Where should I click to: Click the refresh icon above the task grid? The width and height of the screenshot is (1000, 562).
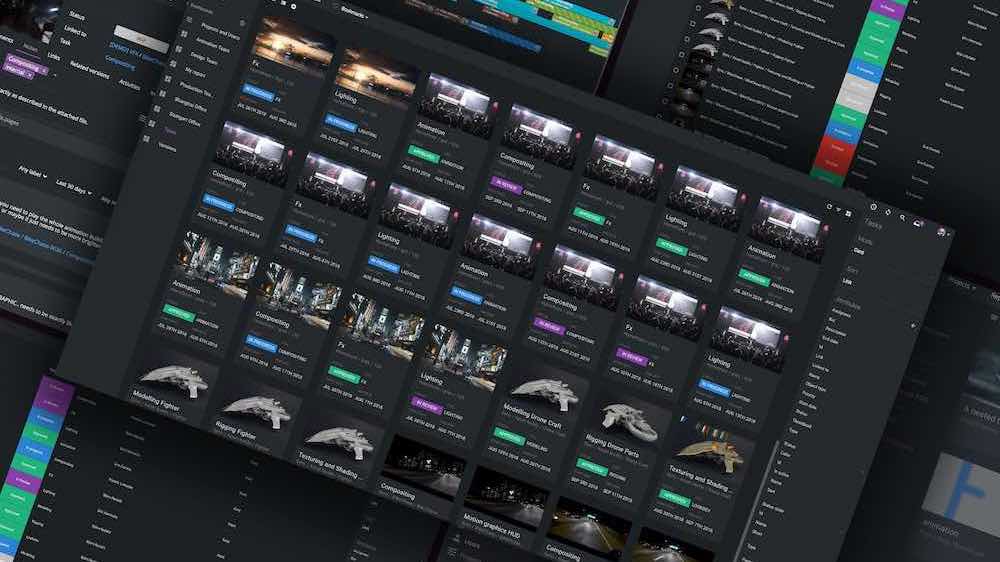click(x=829, y=207)
